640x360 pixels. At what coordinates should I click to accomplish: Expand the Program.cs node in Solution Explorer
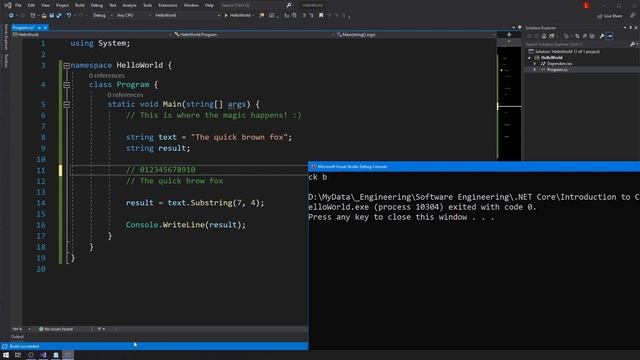coord(535,70)
